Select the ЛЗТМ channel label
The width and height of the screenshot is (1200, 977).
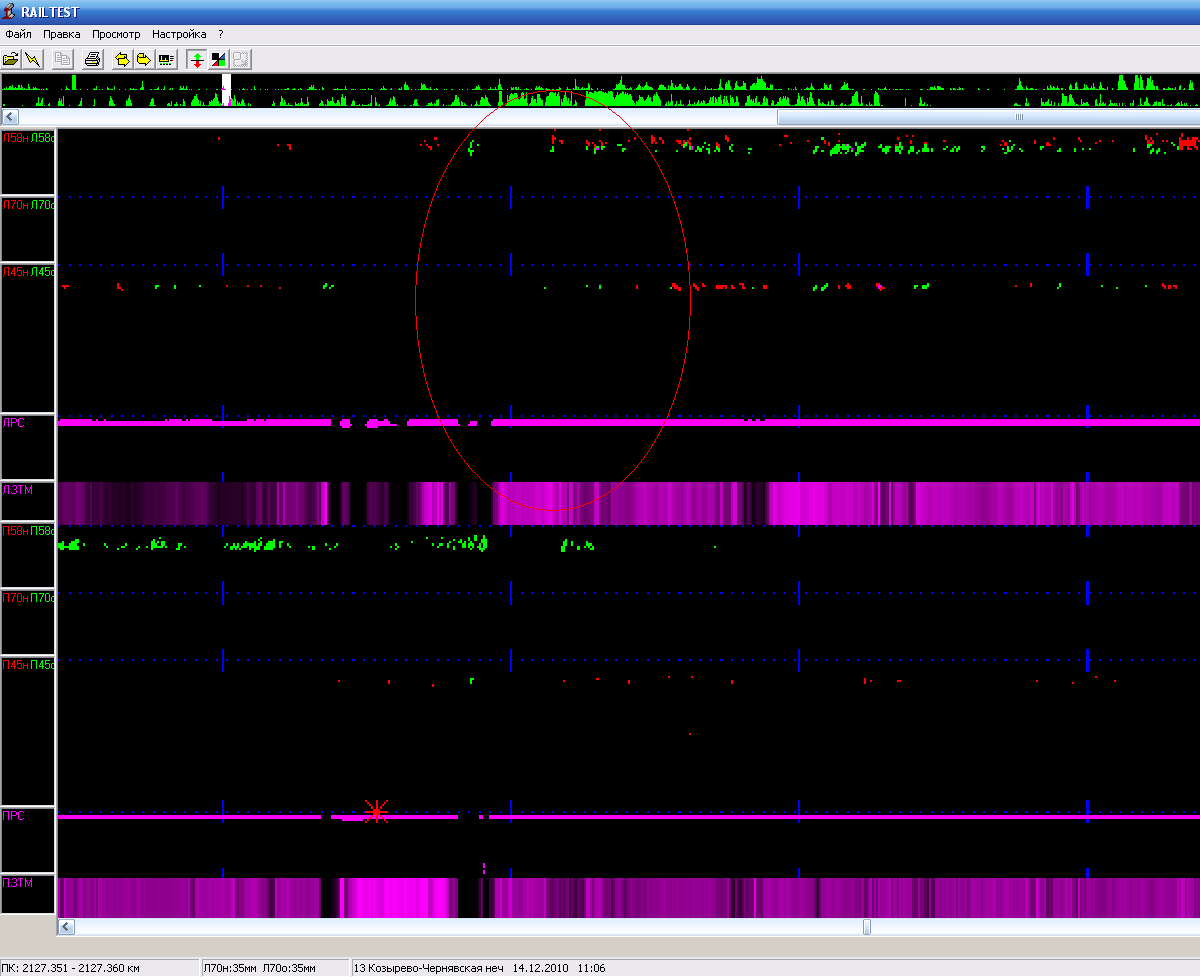tap(17, 490)
